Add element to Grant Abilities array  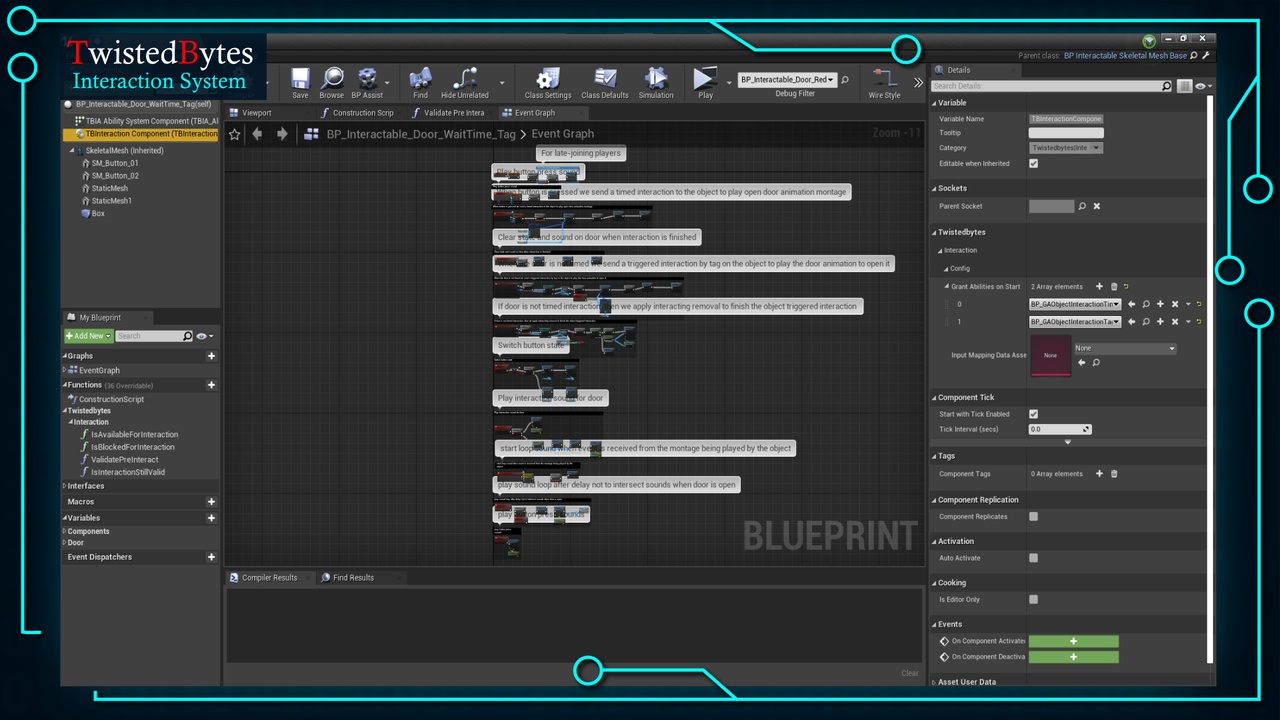[1100, 287]
